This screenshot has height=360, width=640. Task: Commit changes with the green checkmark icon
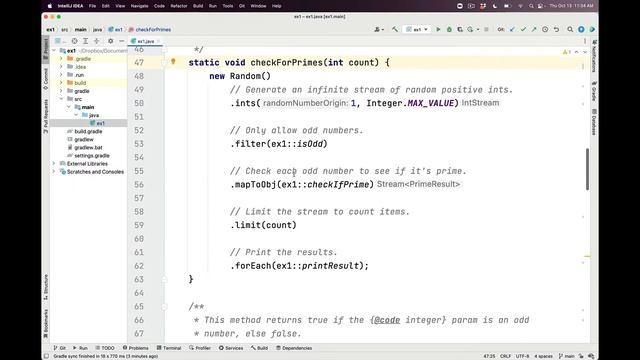pos(523,29)
